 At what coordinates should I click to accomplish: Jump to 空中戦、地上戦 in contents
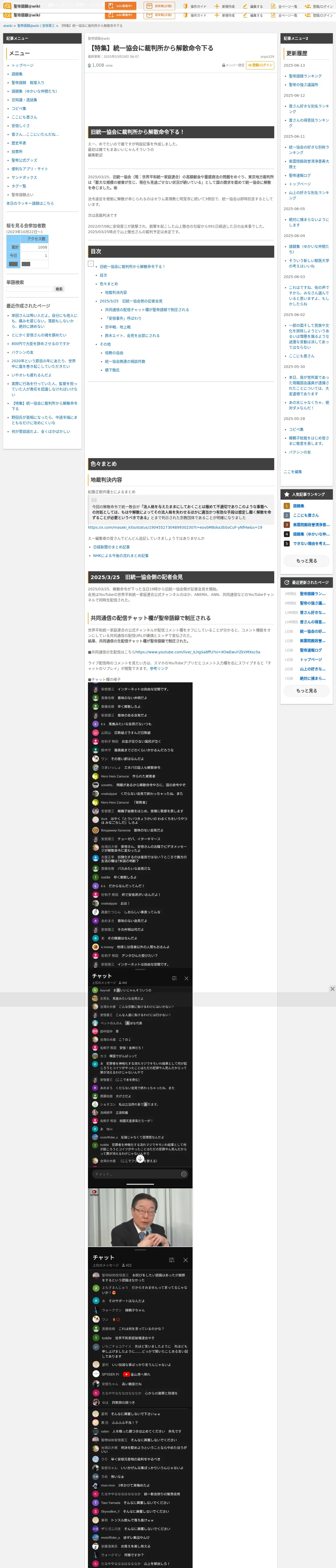[118, 327]
